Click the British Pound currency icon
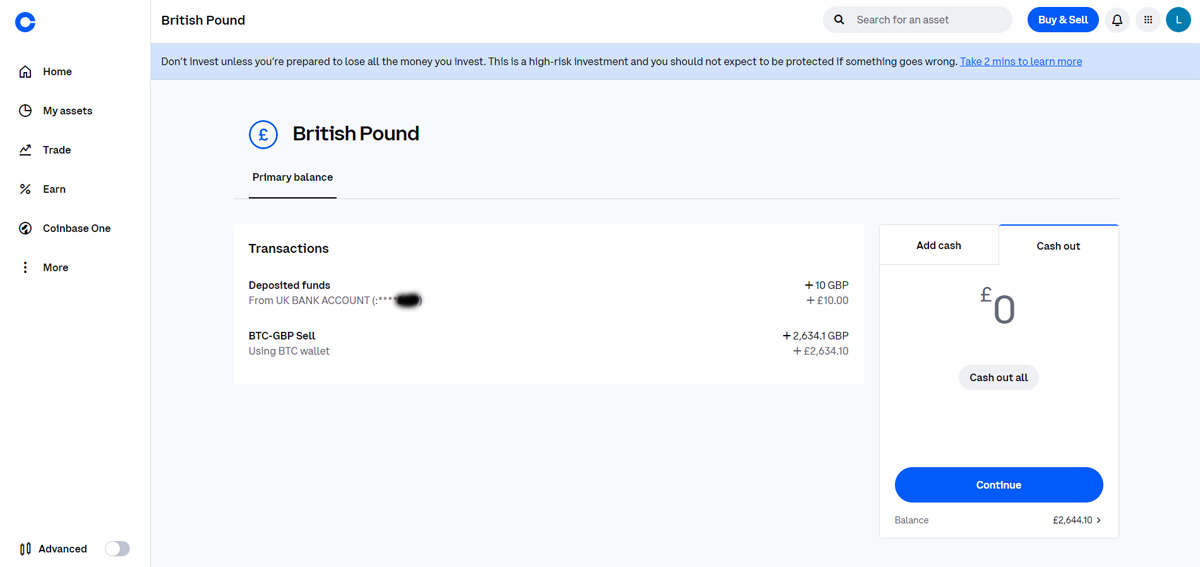The width and height of the screenshot is (1200, 567). tap(263, 134)
